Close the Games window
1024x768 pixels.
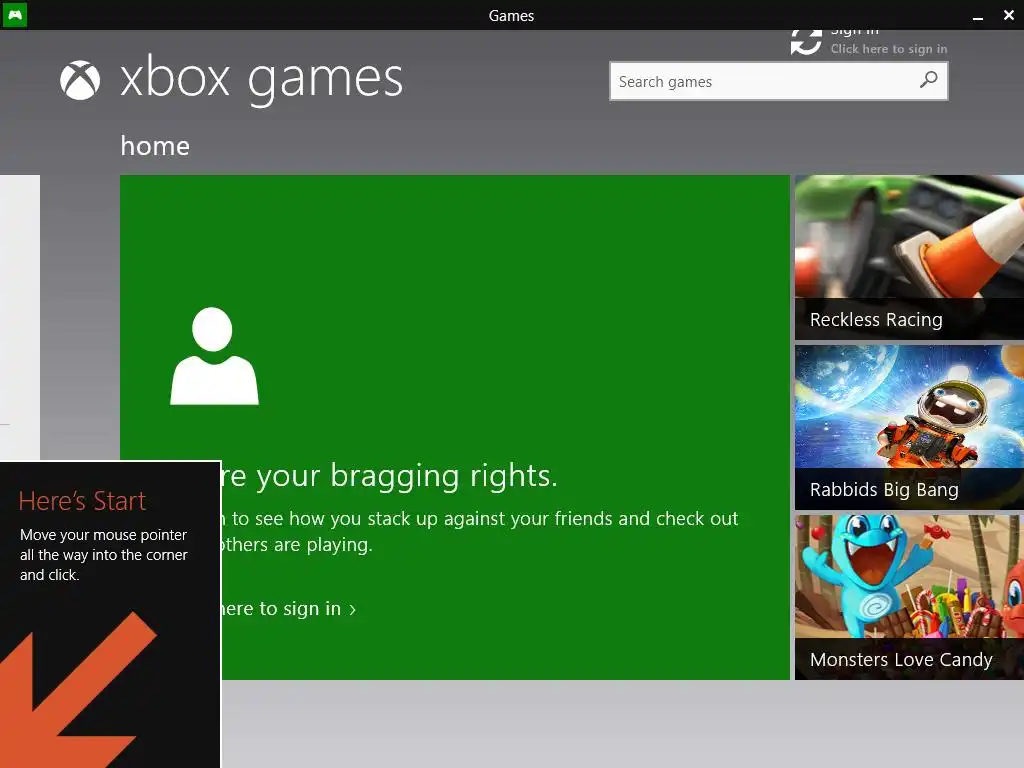[1008, 15]
